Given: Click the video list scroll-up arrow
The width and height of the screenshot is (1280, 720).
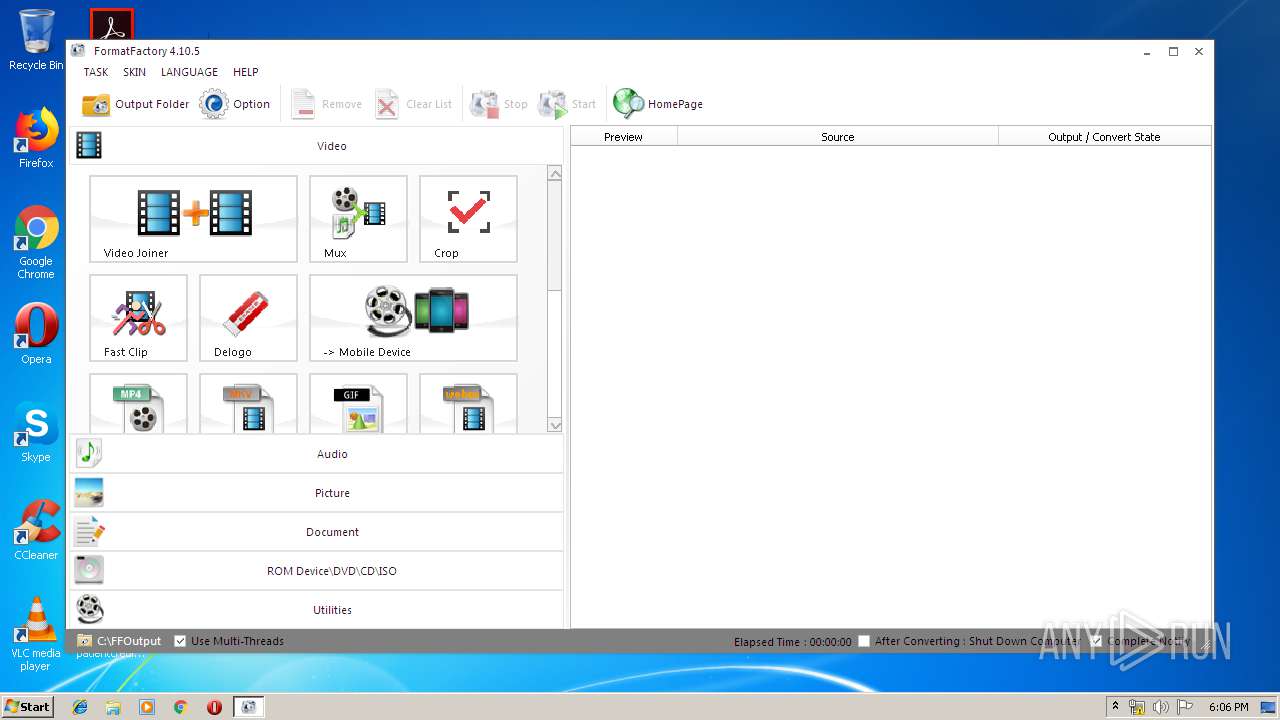Looking at the screenshot, I should [555, 174].
